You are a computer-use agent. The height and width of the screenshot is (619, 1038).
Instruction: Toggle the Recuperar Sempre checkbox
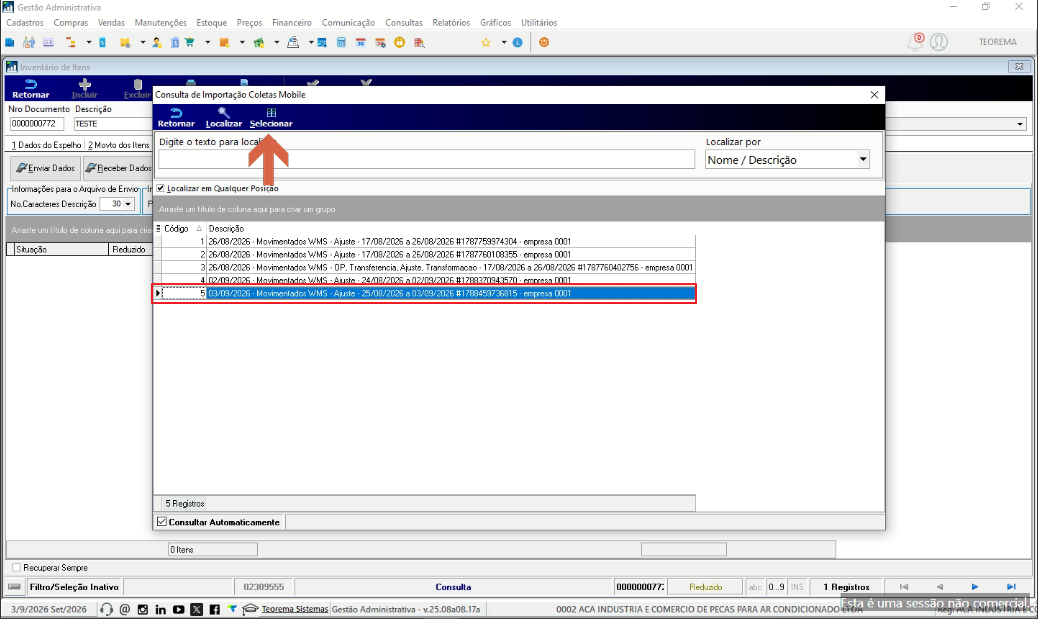(17, 567)
